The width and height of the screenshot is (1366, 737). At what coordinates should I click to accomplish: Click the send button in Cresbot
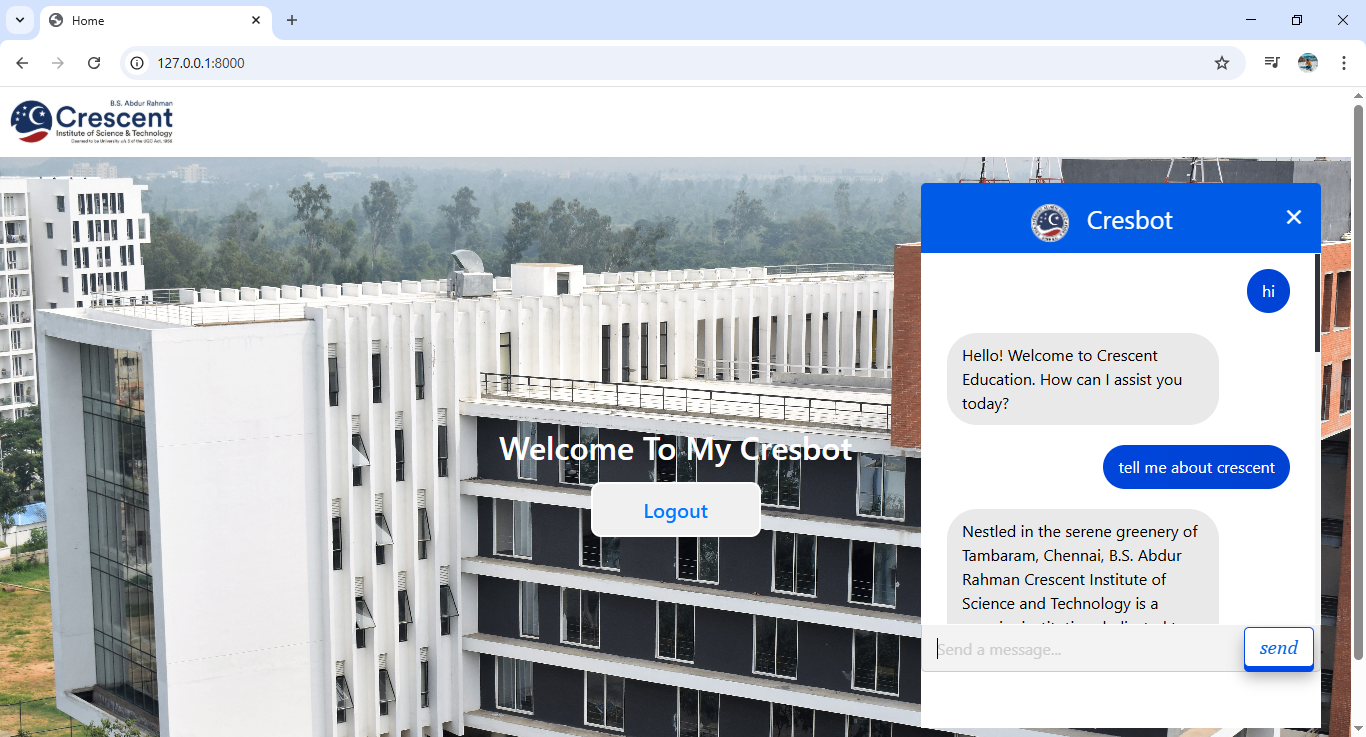[x=1278, y=648]
